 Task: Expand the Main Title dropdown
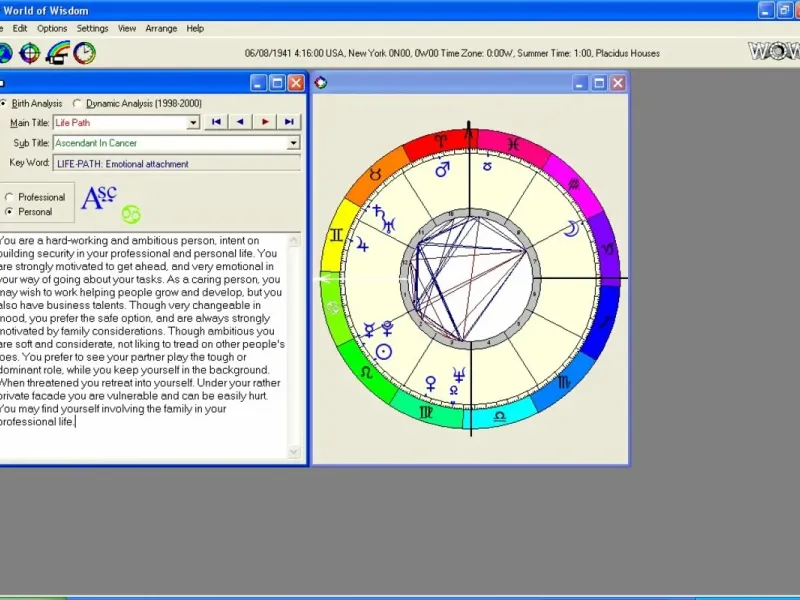click(194, 123)
